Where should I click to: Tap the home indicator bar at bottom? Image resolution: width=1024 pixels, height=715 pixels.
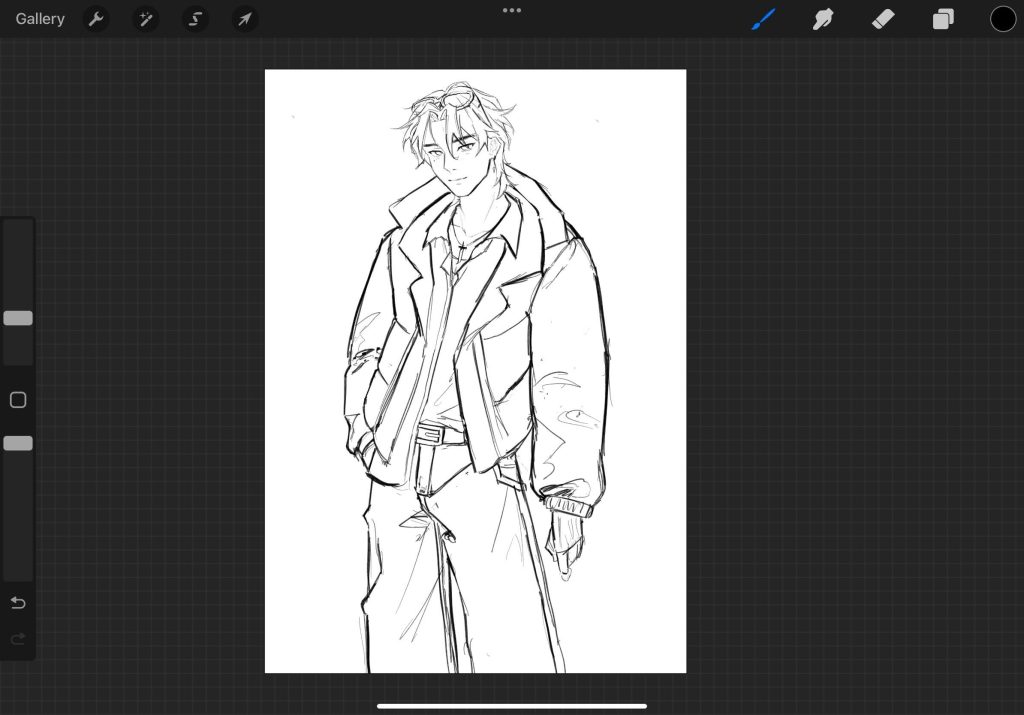(x=512, y=706)
